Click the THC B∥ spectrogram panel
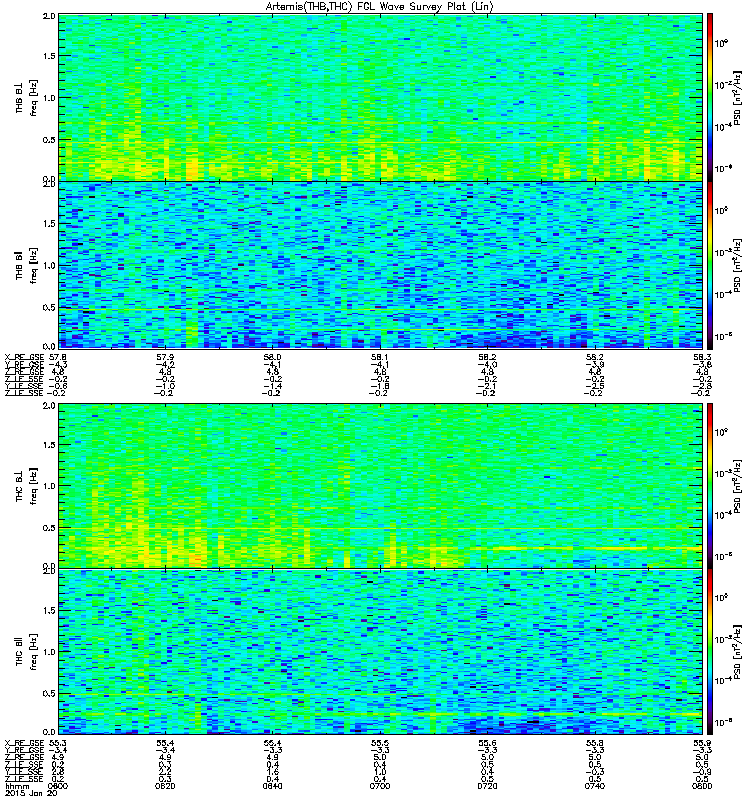Screen dimensions: 750x800 (381, 652)
